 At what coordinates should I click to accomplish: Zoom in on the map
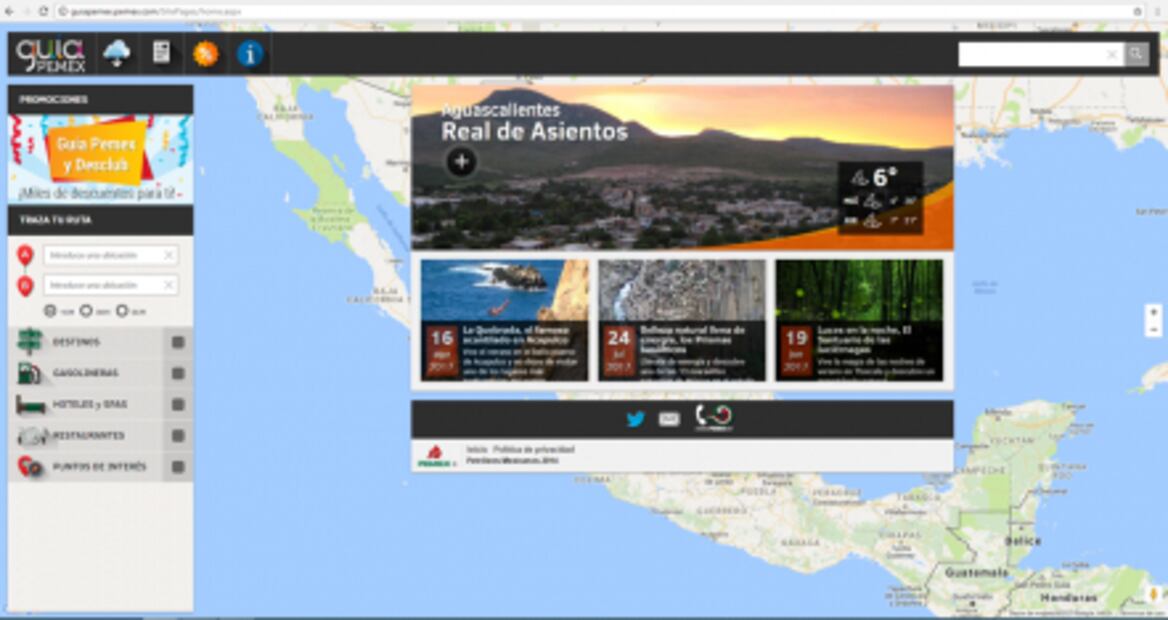coord(1154,312)
